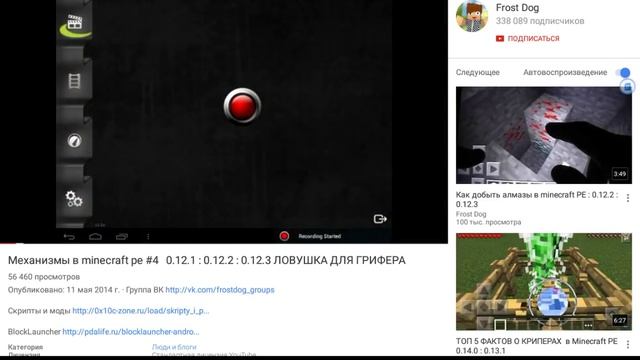Open options menu for diamonds video

click(x=628, y=198)
